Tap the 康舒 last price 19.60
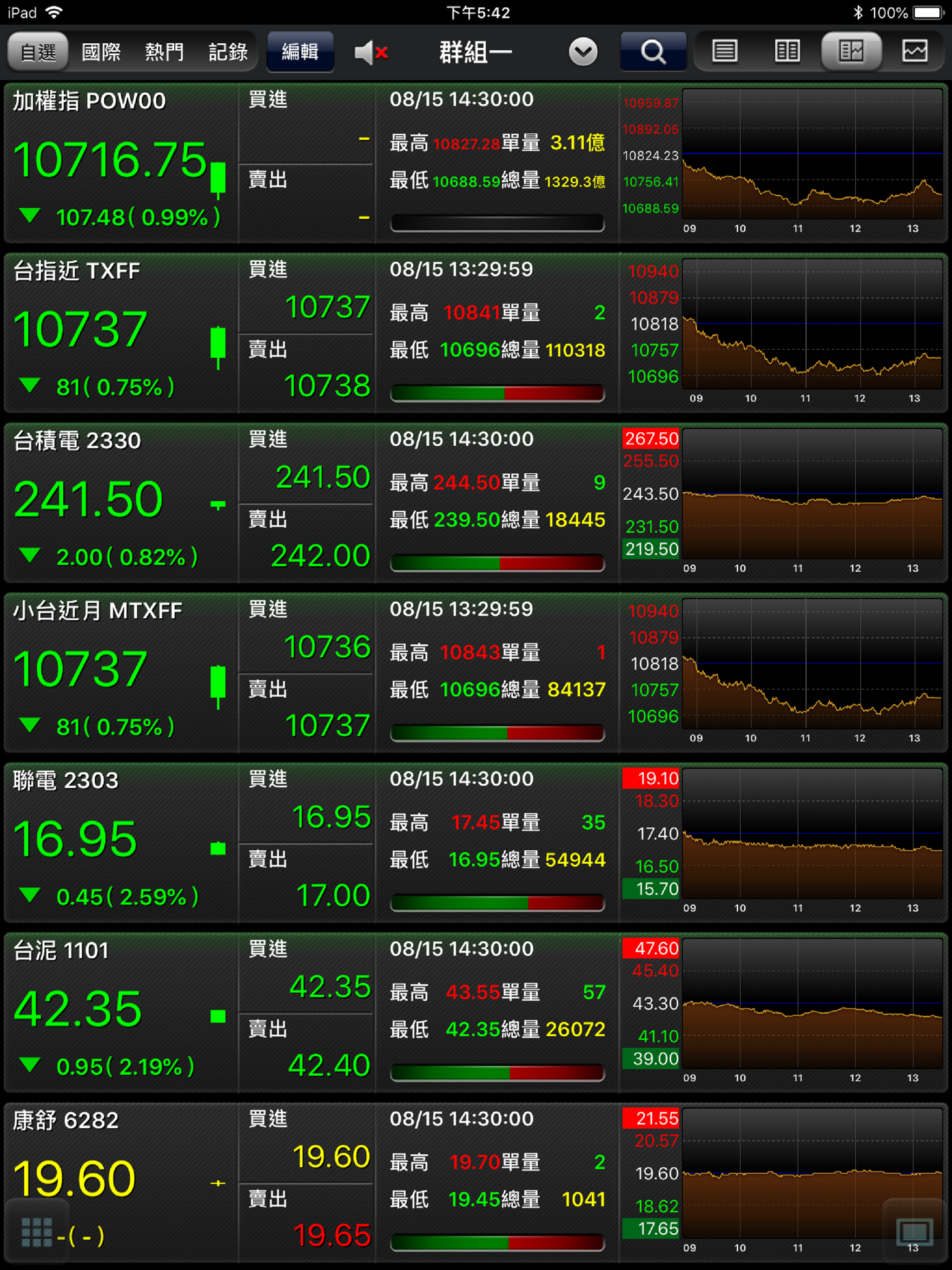The image size is (952, 1270). point(74,1179)
